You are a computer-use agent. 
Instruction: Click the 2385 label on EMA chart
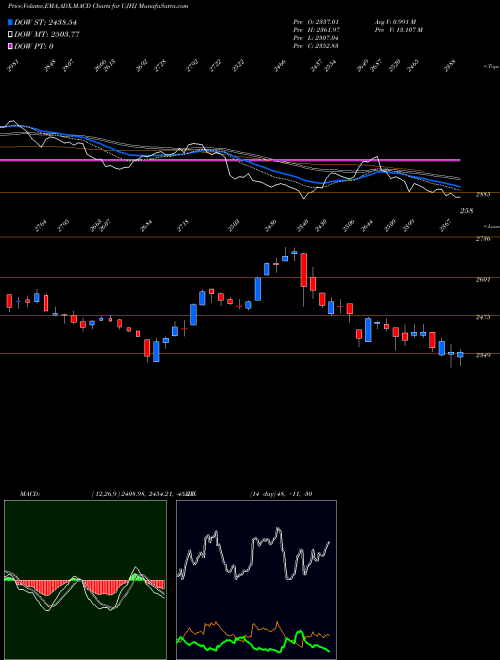coord(483,194)
